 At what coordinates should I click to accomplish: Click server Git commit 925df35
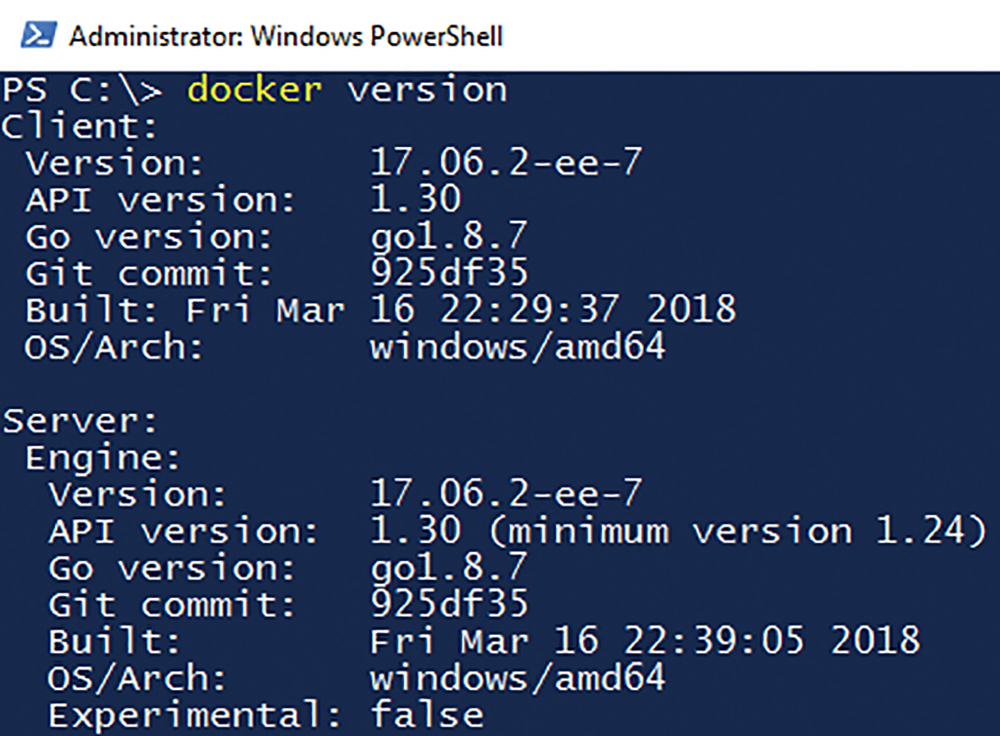(x=450, y=604)
